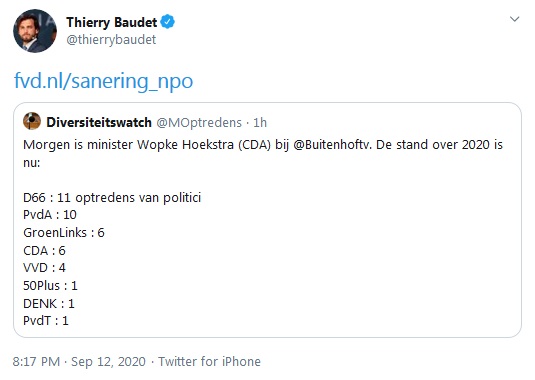
Task: Click the Diversiteitswatch avatar icon
Action: point(32,121)
